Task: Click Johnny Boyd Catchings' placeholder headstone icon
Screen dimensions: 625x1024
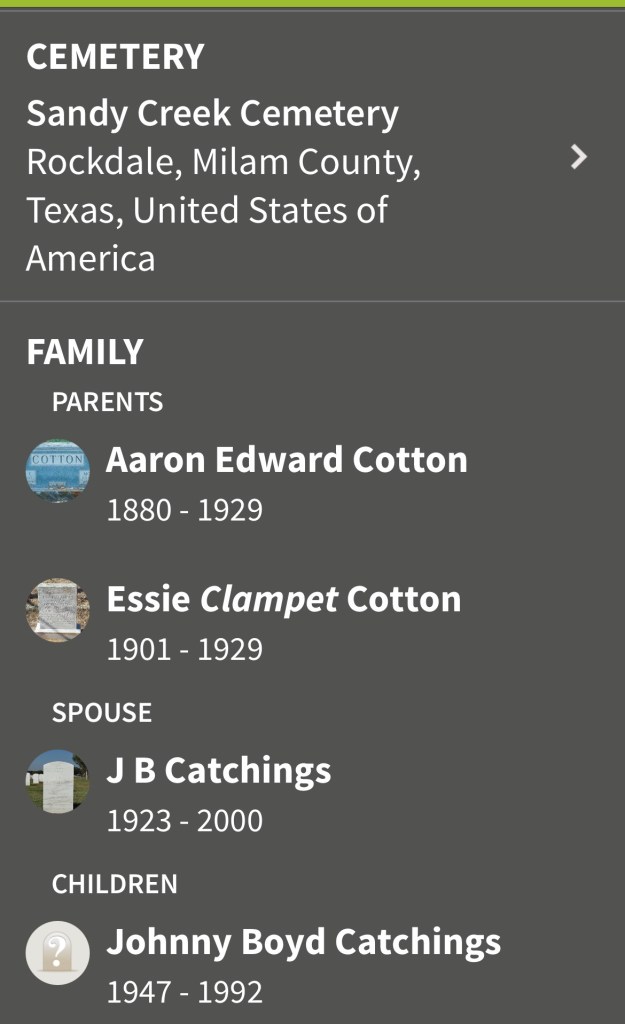Action: point(58,952)
